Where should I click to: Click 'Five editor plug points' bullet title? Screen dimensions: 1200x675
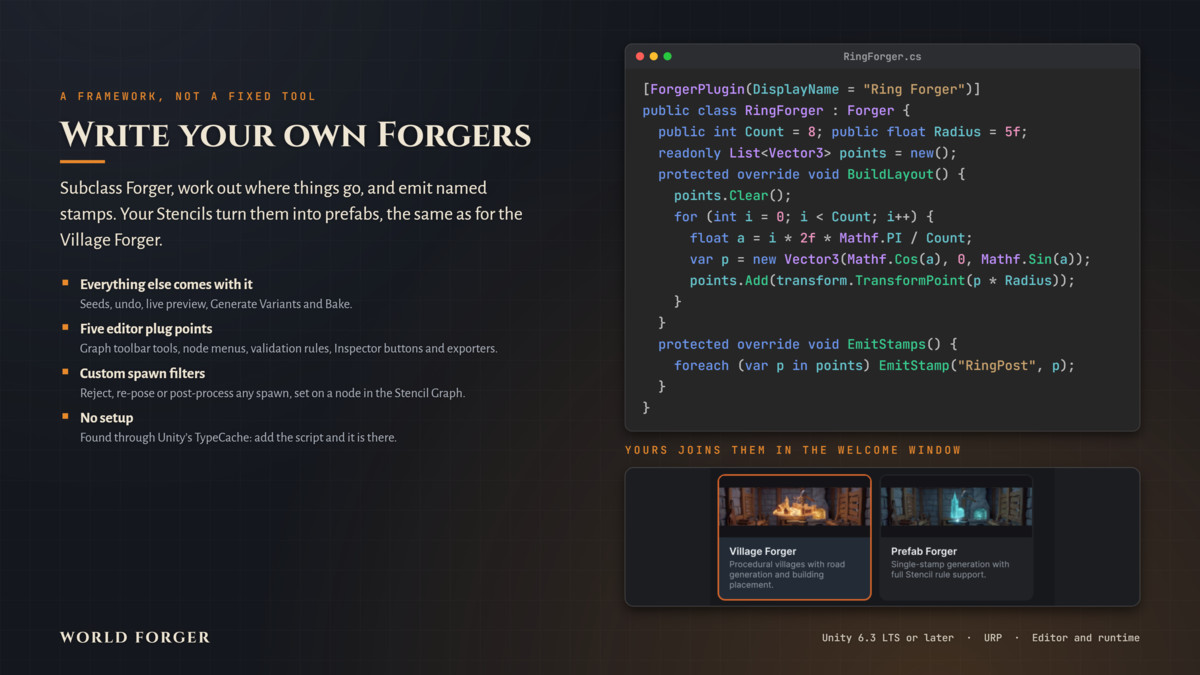pos(146,328)
